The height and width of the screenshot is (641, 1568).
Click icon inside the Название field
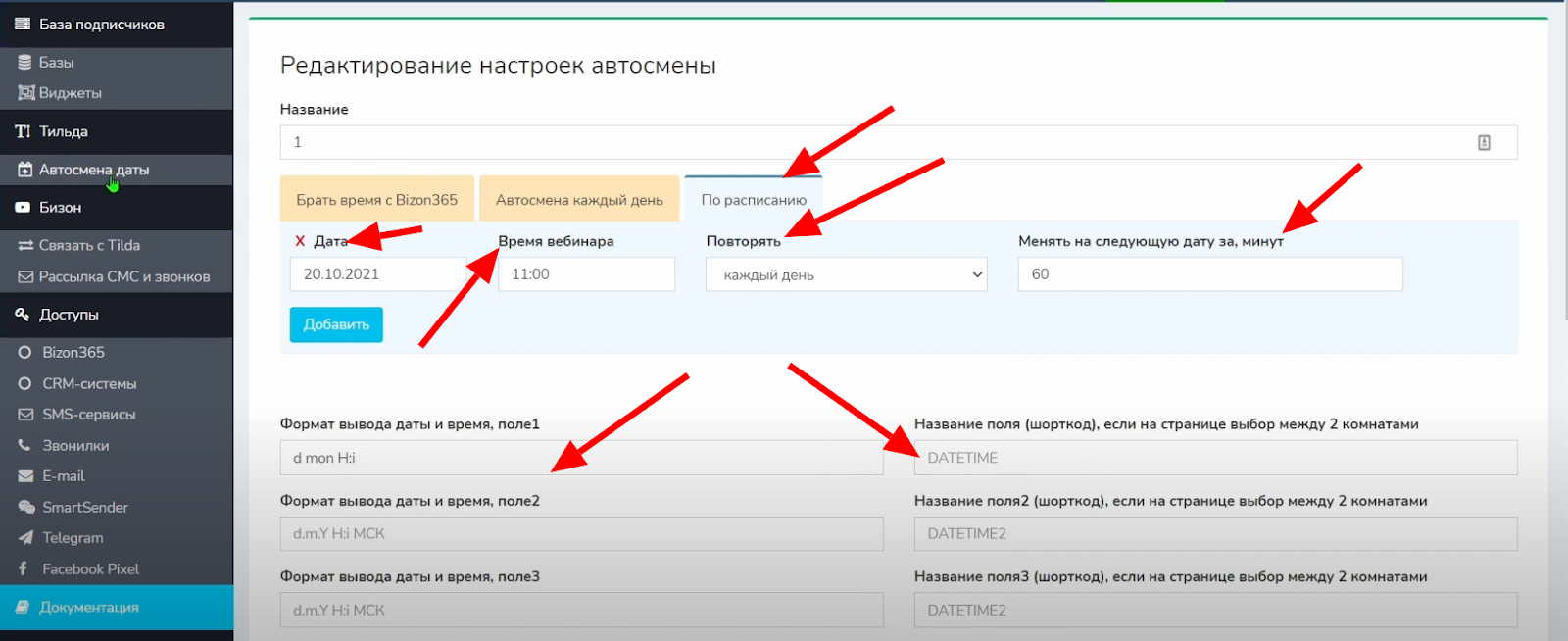pos(1484,143)
